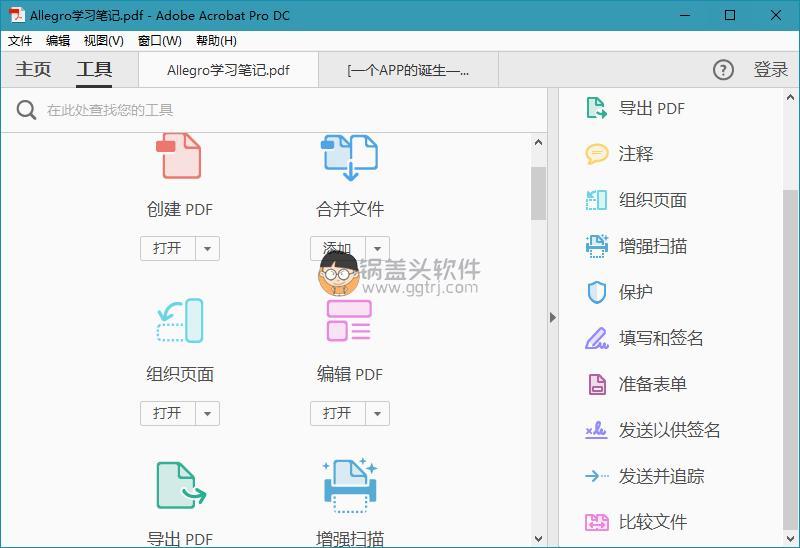Open dropdown arrow next to 合并文件 添加
The image size is (800, 548).
(377, 248)
